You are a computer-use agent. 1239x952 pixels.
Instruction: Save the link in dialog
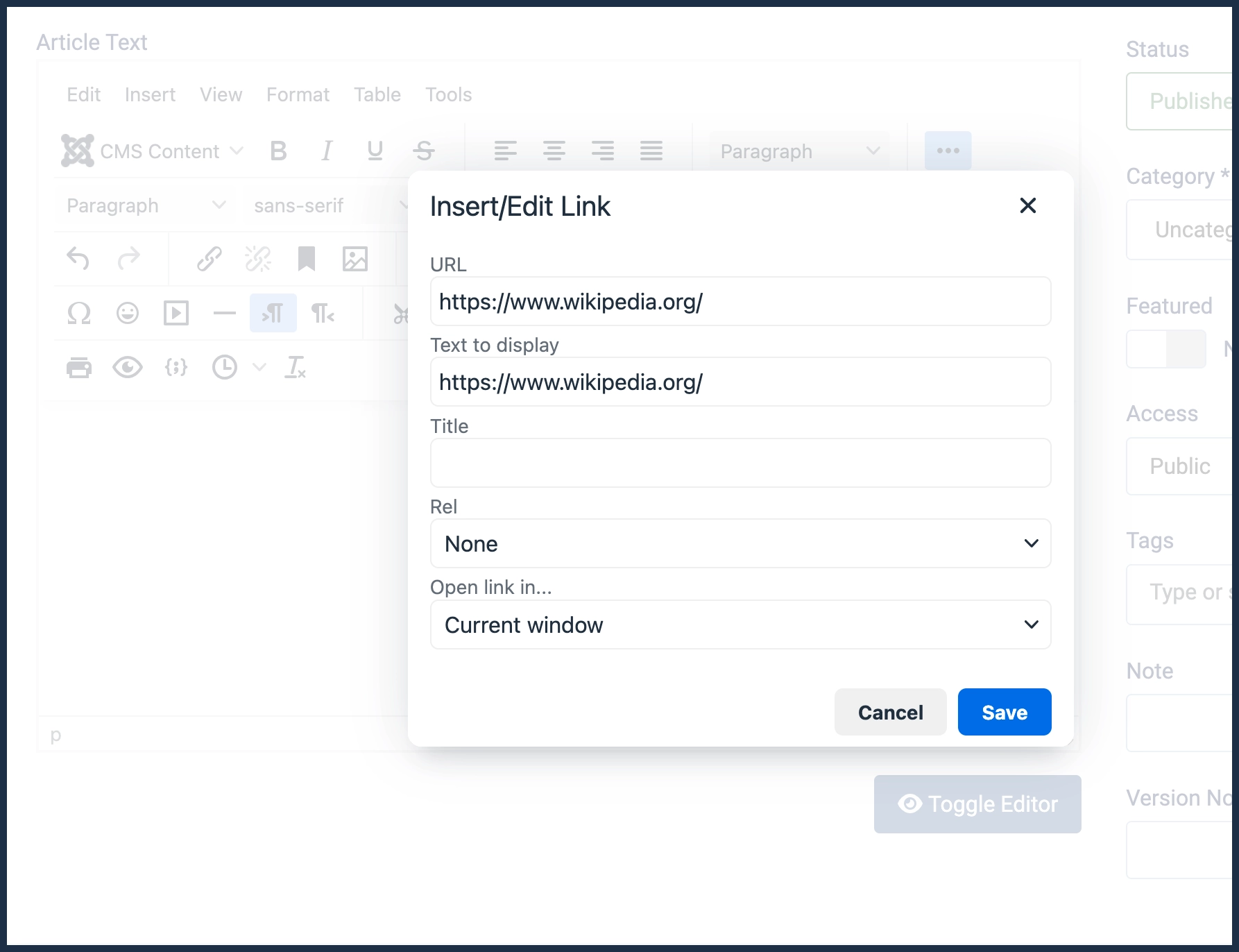click(1005, 712)
